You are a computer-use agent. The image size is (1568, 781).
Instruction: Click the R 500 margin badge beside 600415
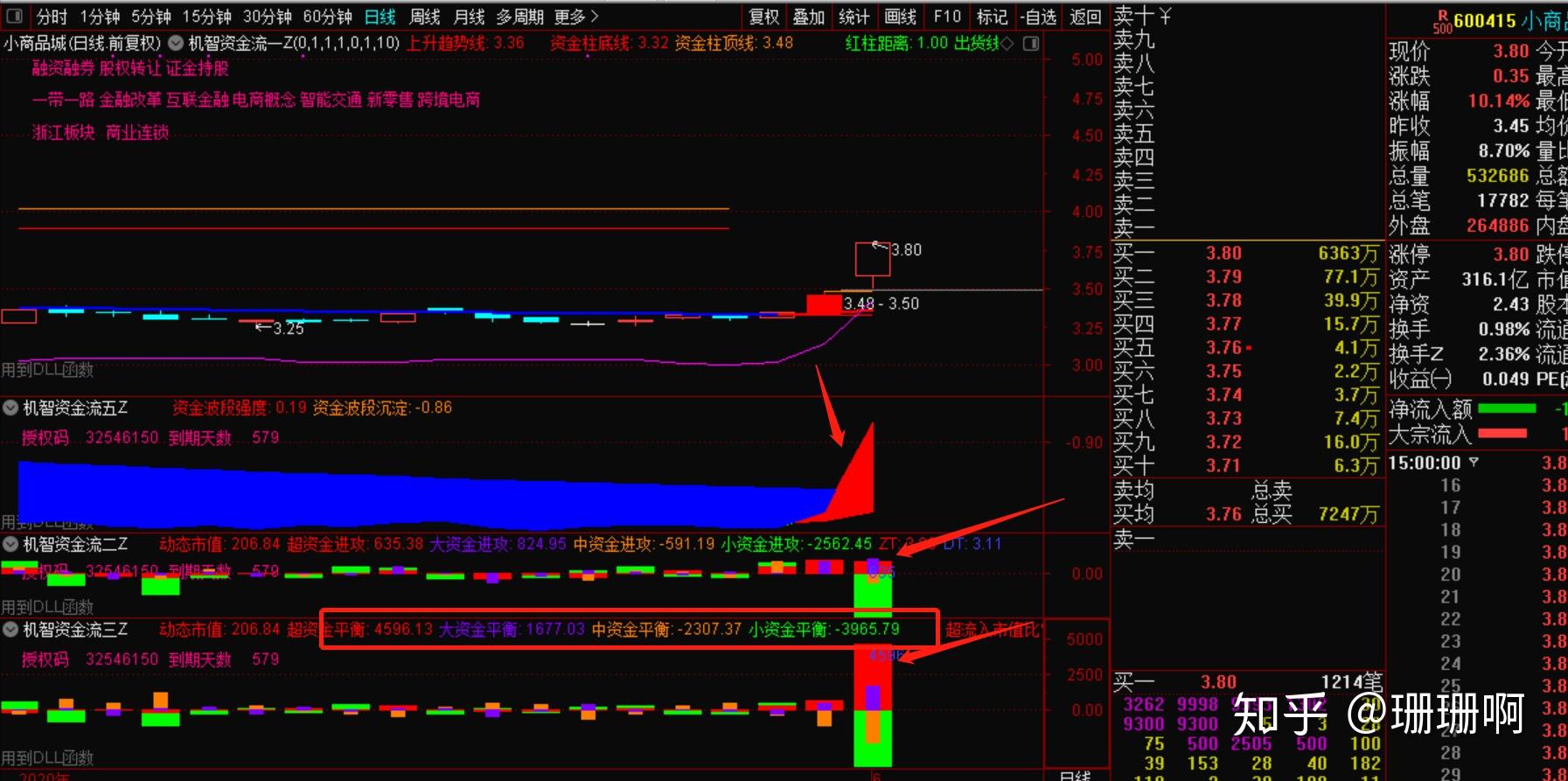tap(1442, 22)
